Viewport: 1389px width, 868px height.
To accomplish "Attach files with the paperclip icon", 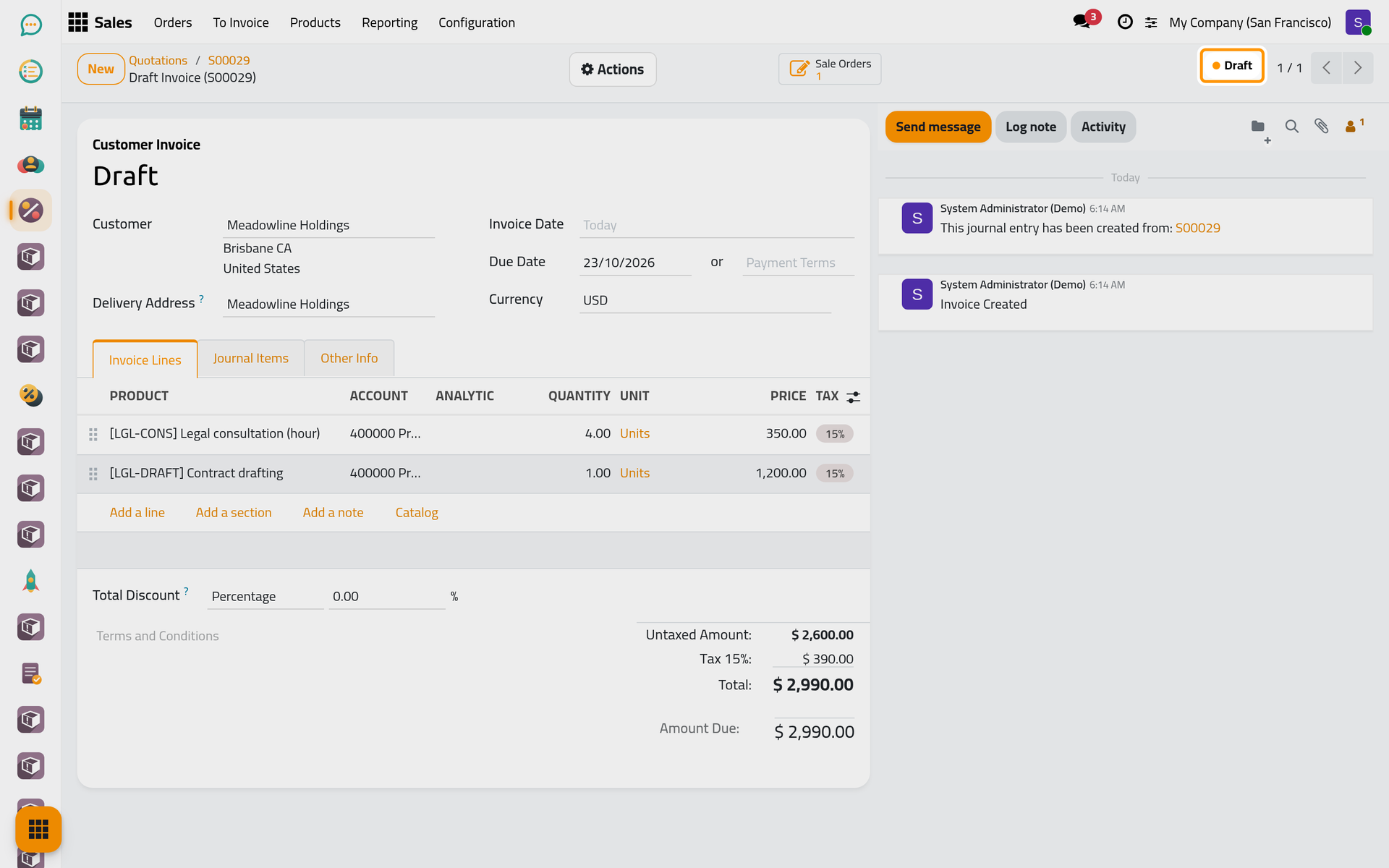I will pos(1321,127).
